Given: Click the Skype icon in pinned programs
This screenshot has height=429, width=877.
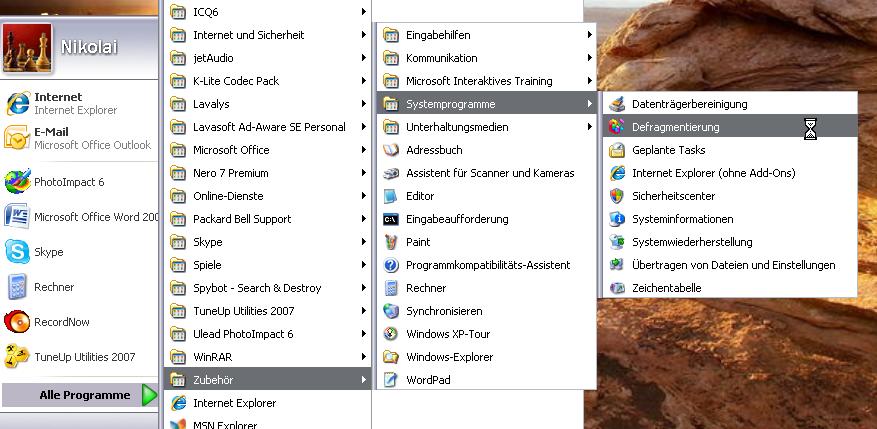Looking at the screenshot, I should 17,252.
